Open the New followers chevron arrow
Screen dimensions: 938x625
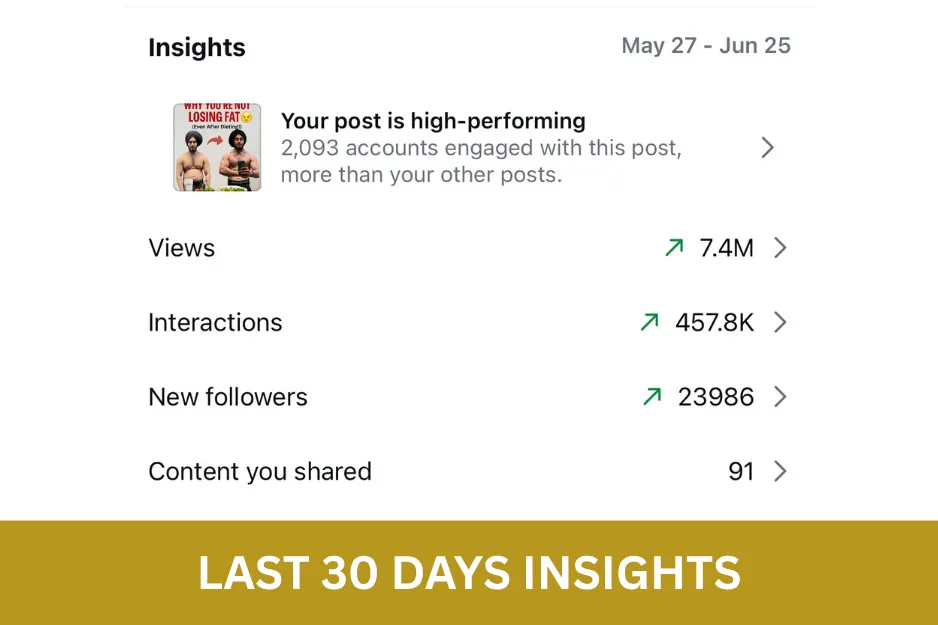coord(780,397)
